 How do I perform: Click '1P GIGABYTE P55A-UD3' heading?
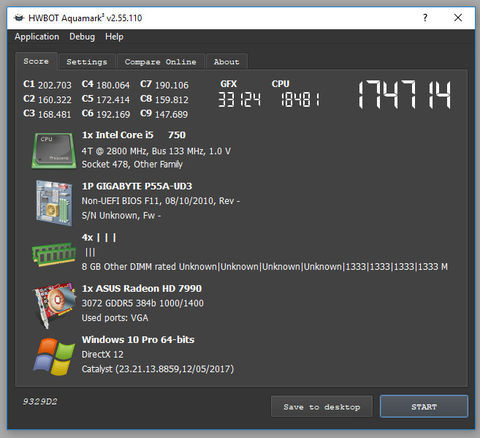137,186
